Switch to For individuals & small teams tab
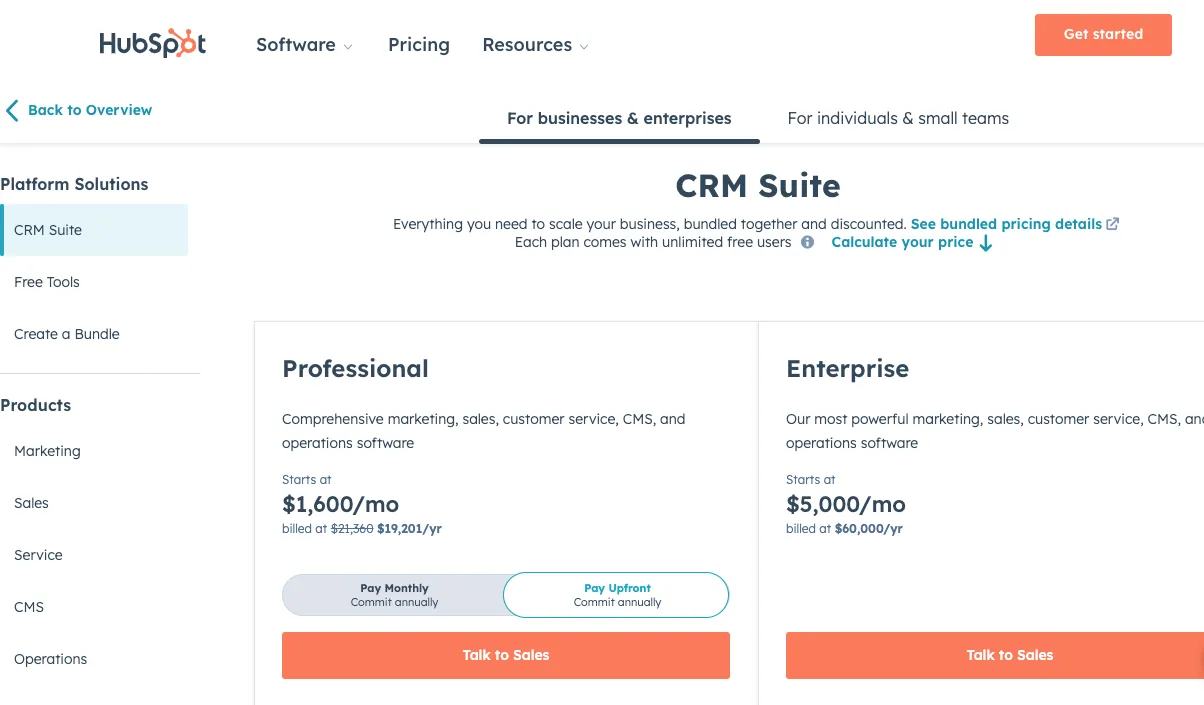 (898, 118)
